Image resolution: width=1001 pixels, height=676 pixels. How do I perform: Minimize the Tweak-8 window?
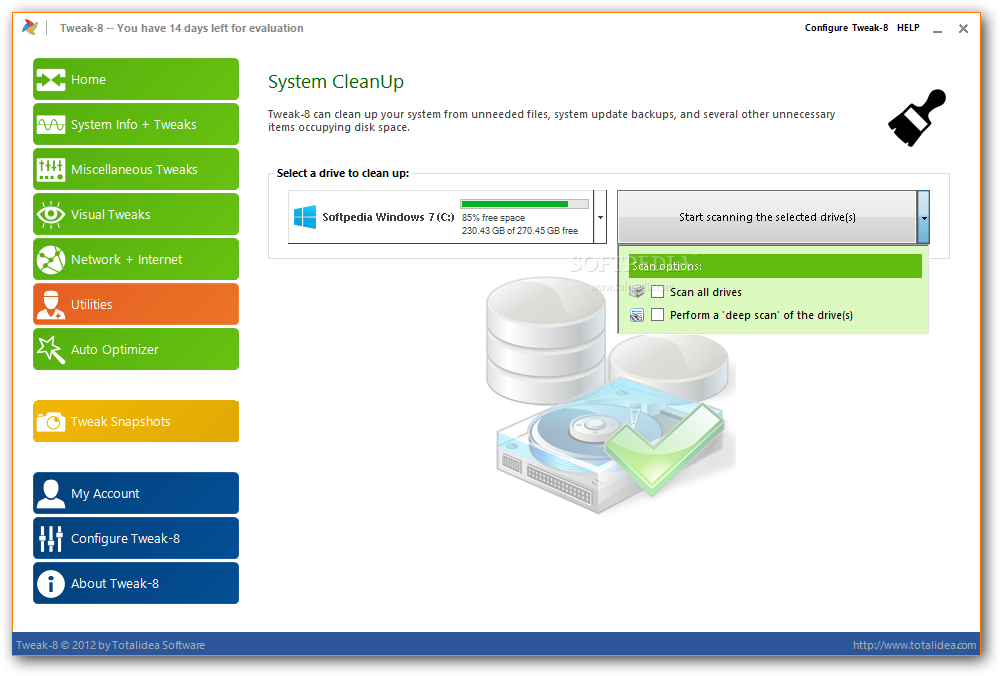tap(937, 29)
